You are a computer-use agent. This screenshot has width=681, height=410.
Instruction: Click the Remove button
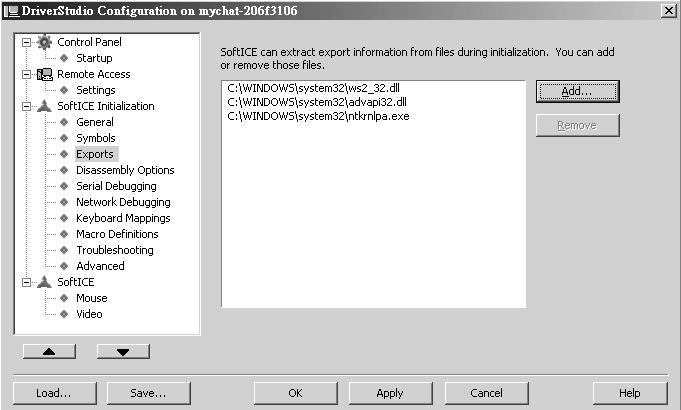(x=577, y=126)
